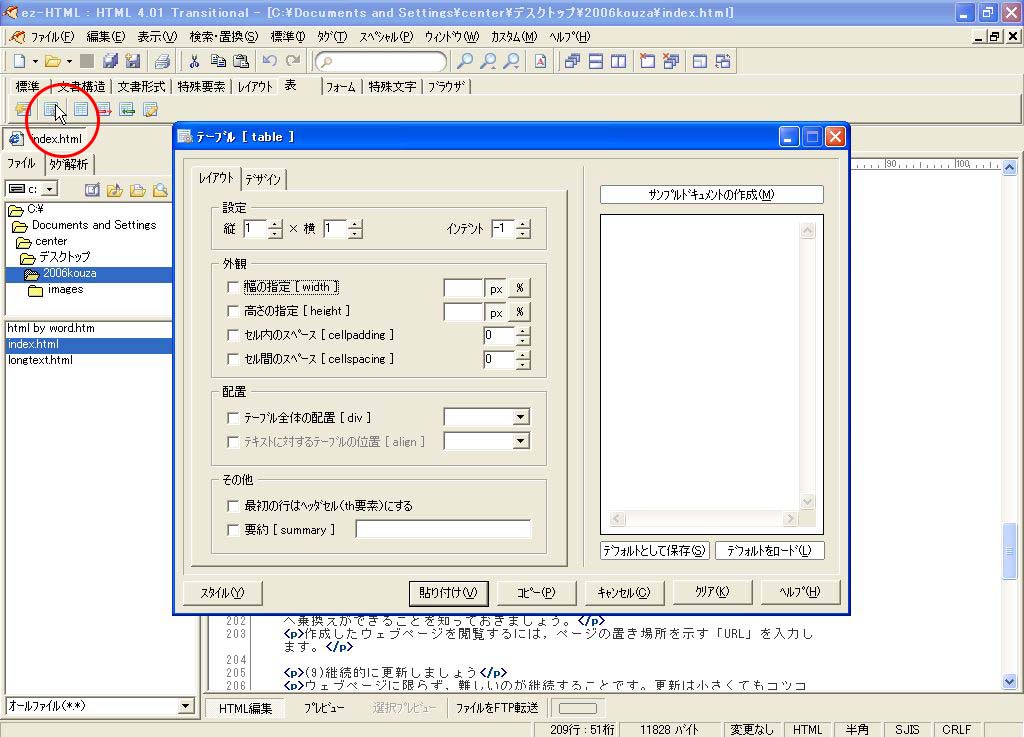Screen dimensions: 1024x737
Task: Click the クリア(K) button
Action: [712, 593]
